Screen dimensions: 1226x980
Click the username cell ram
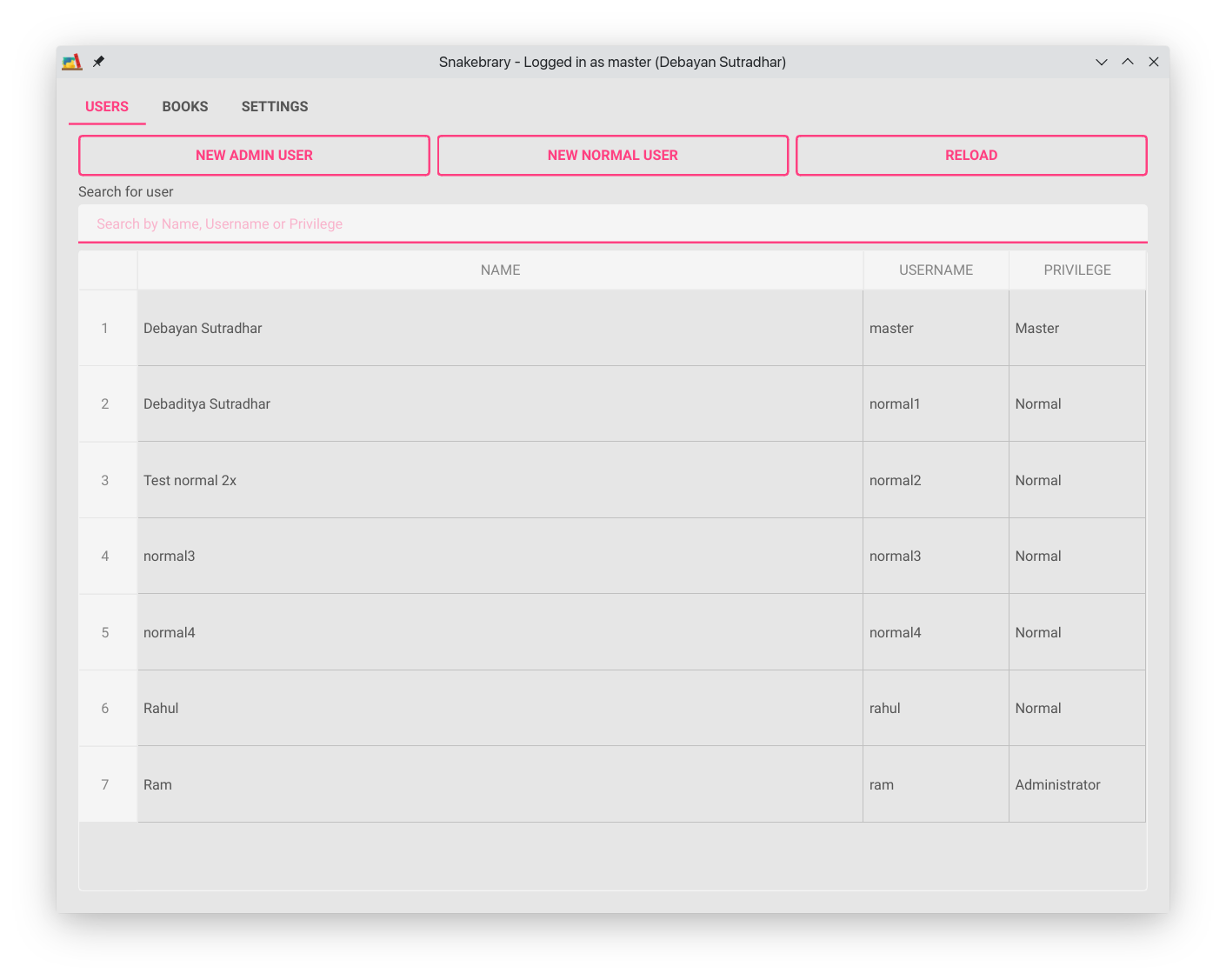936,784
